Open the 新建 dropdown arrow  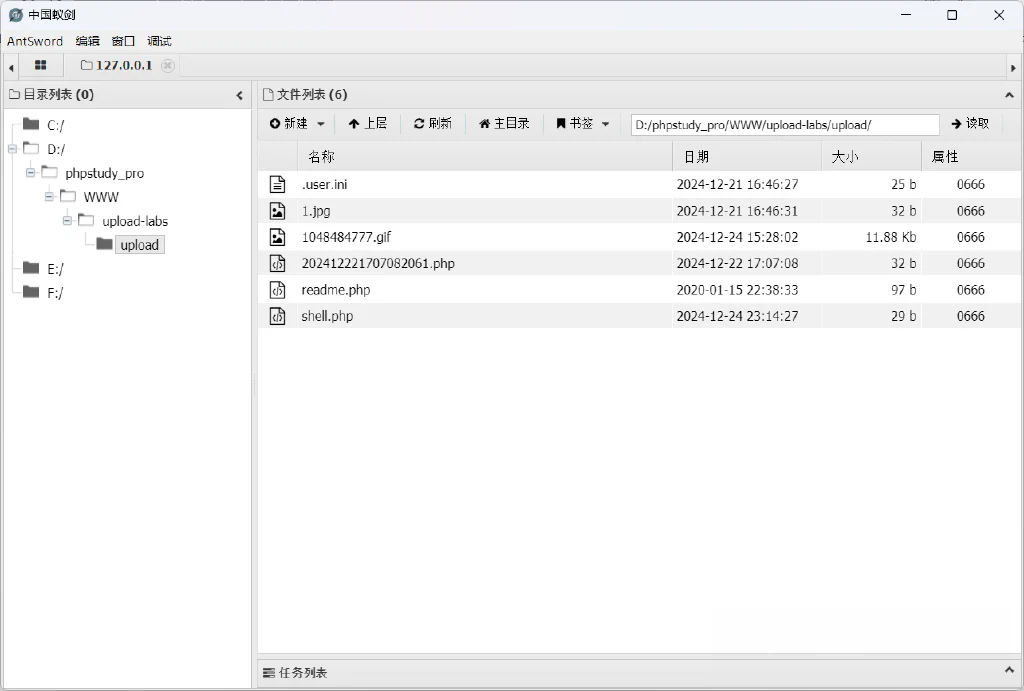tap(321, 123)
